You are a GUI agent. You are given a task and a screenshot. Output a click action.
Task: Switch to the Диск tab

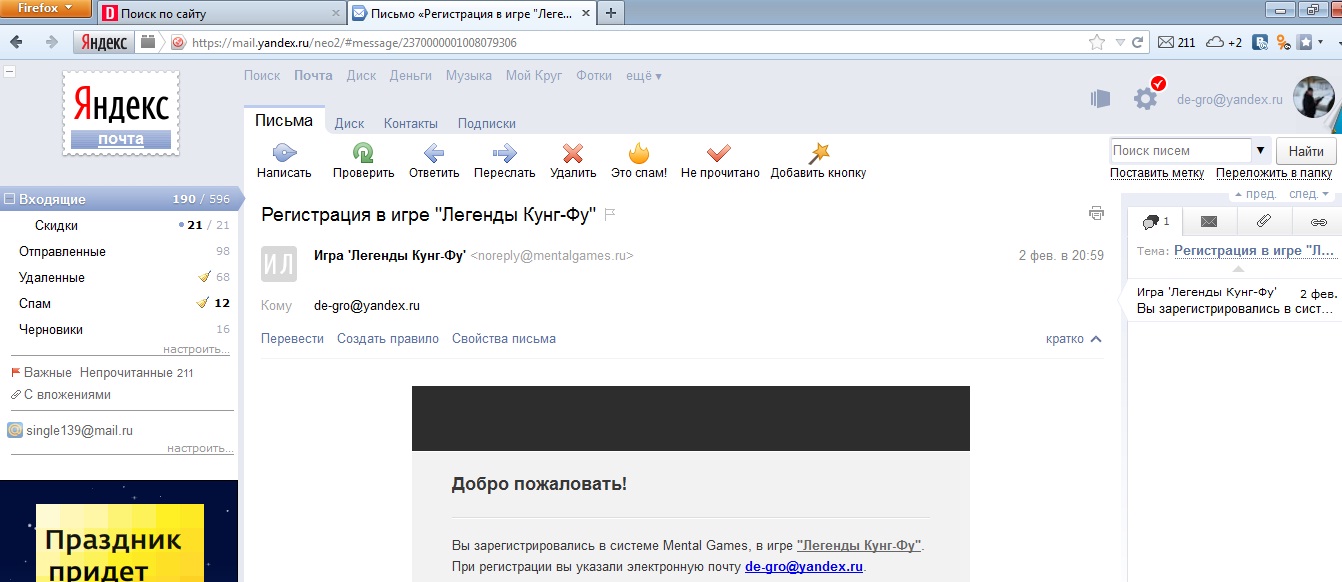[x=349, y=124]
